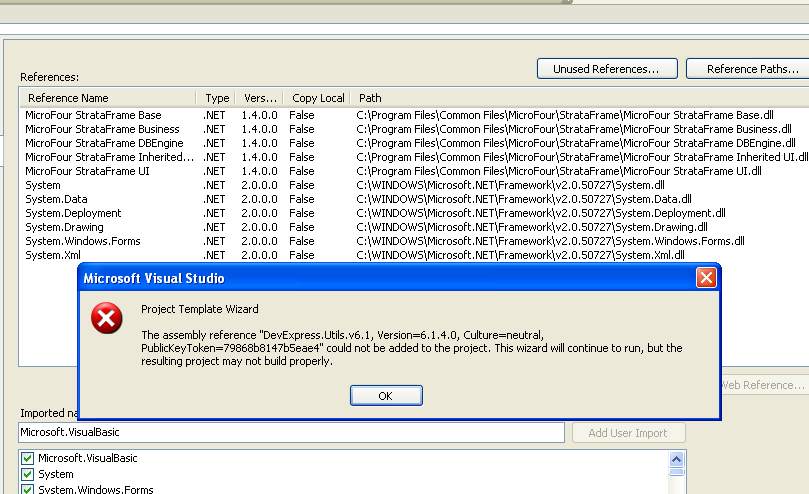Close the Microsoft Visual Studio dialog
The height and width of the screenshot is (494, 809).
706,278
